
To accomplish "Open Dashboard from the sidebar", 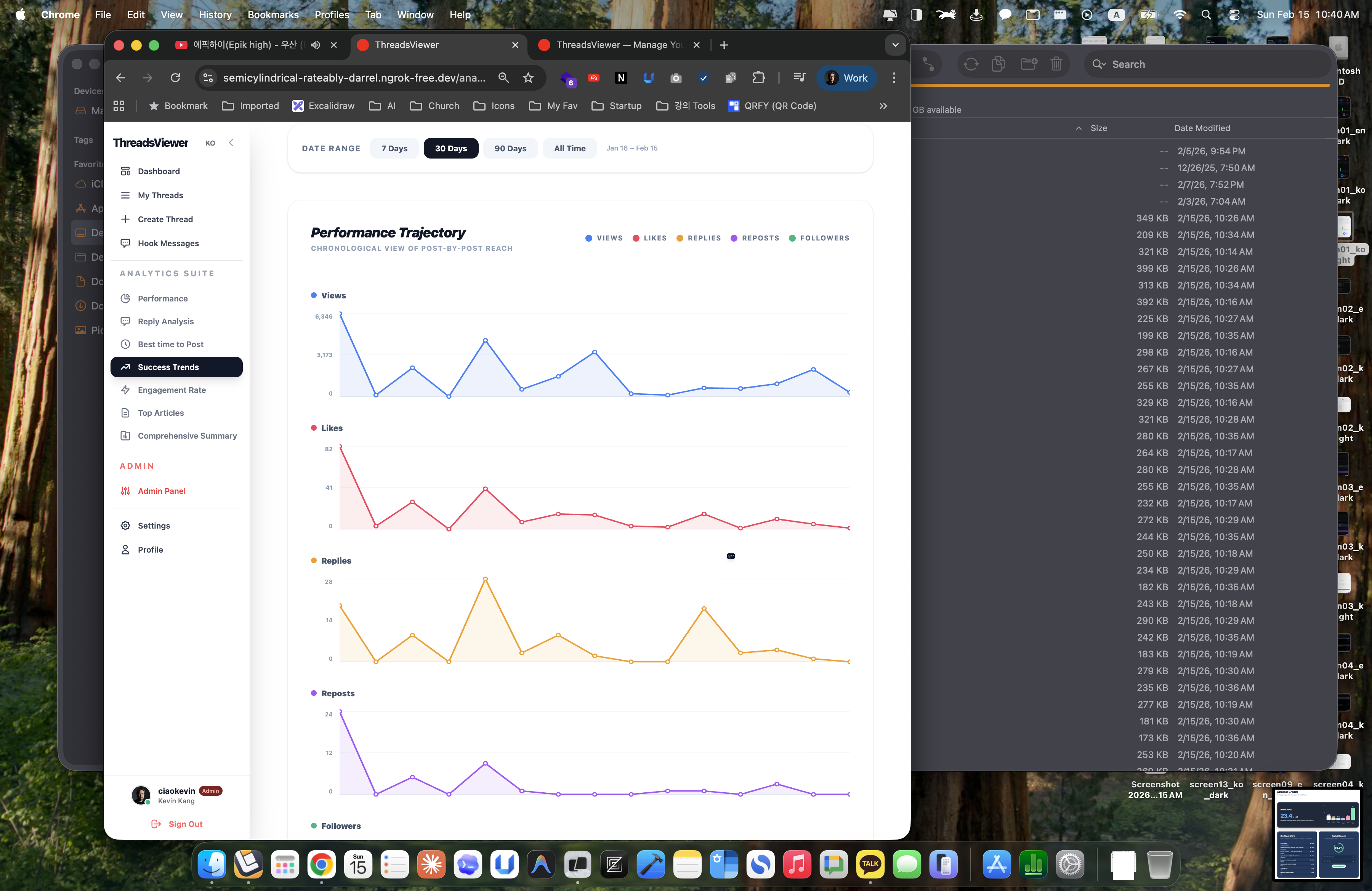I will pyautogui.click(x=158, y=171).
